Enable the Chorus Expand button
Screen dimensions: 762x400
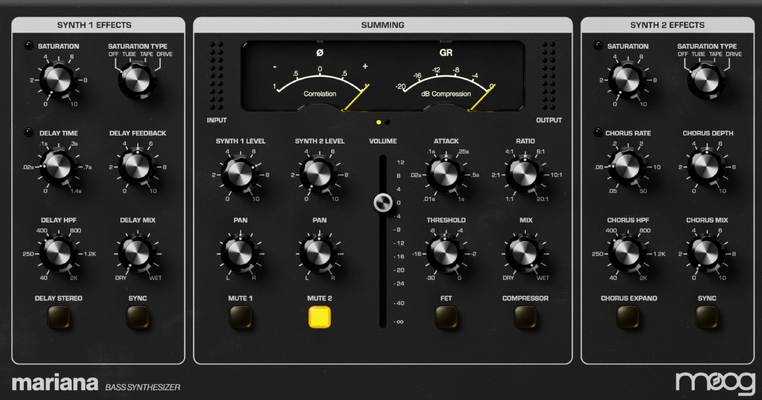[x=628, y=317]
